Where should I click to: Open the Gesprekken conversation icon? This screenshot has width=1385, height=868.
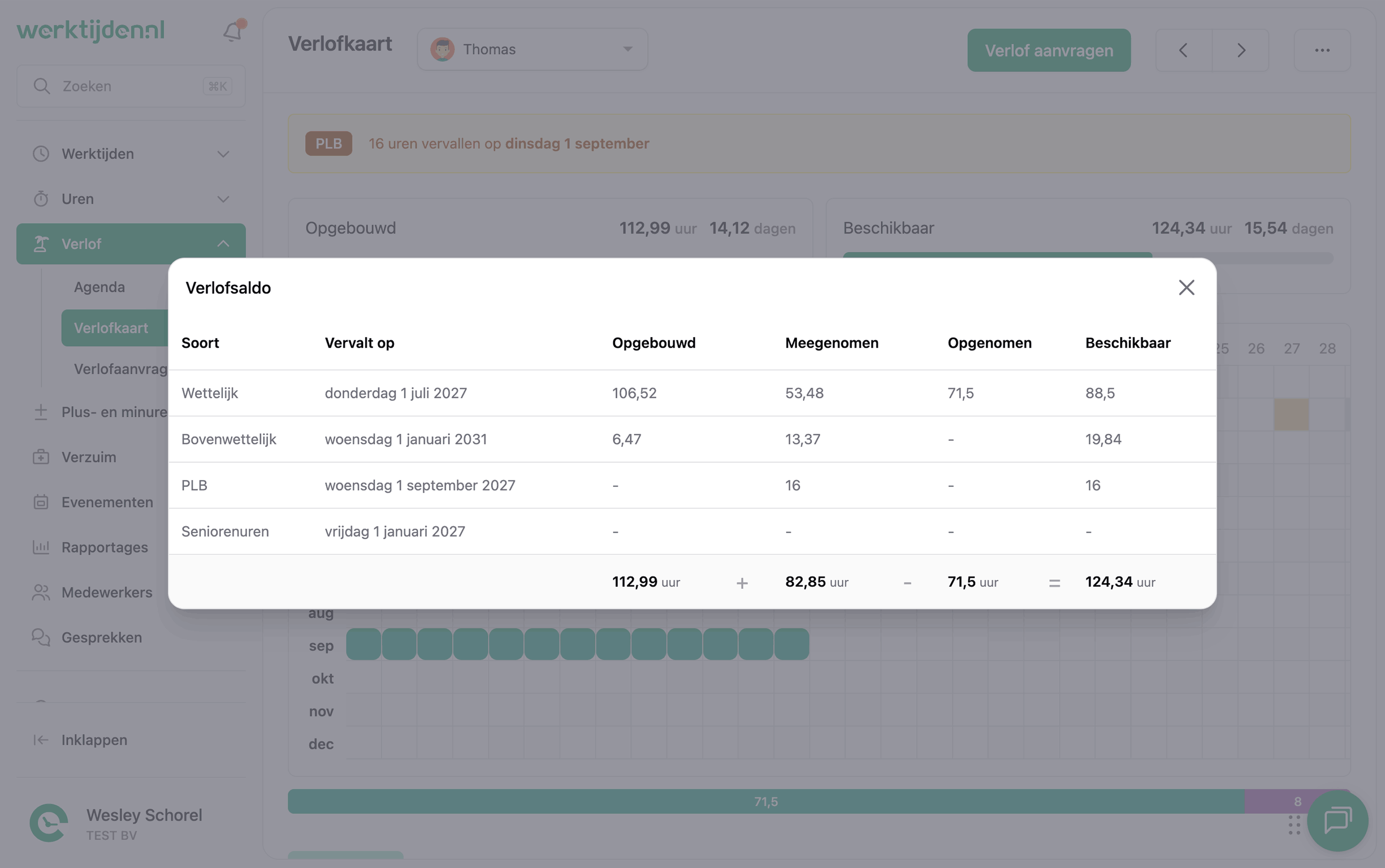(x=41, y=637)
